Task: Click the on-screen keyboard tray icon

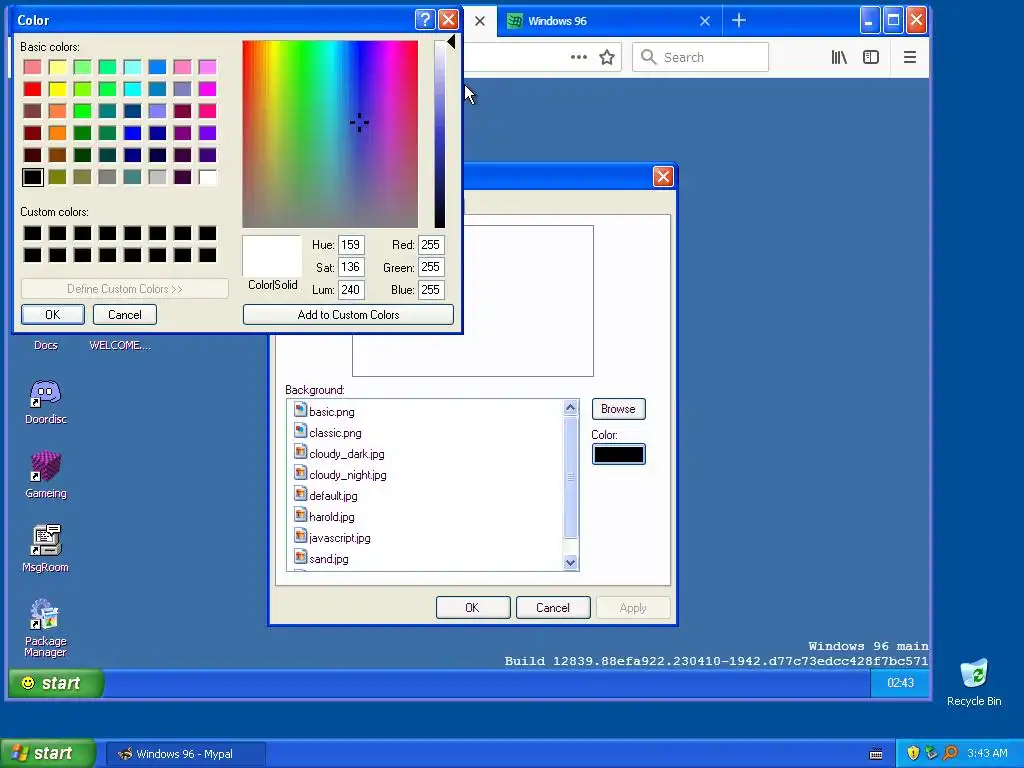Action: click(x=876, y=754)
